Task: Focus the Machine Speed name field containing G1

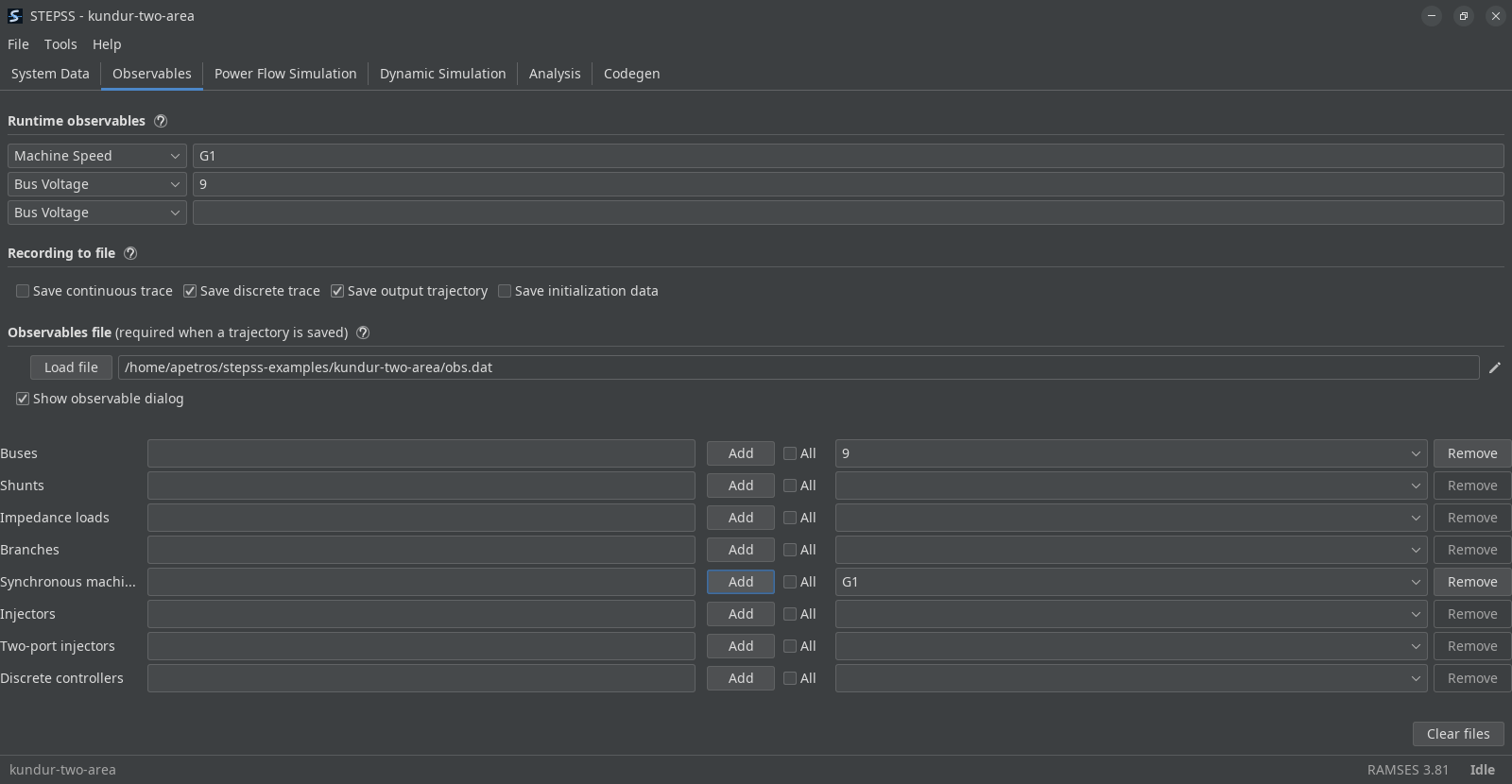Action: point(848,156)
